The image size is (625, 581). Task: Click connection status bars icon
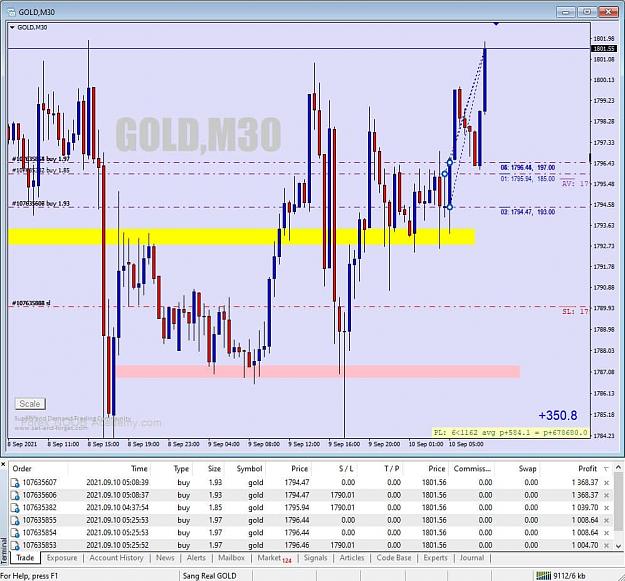[x=543, y=575]
